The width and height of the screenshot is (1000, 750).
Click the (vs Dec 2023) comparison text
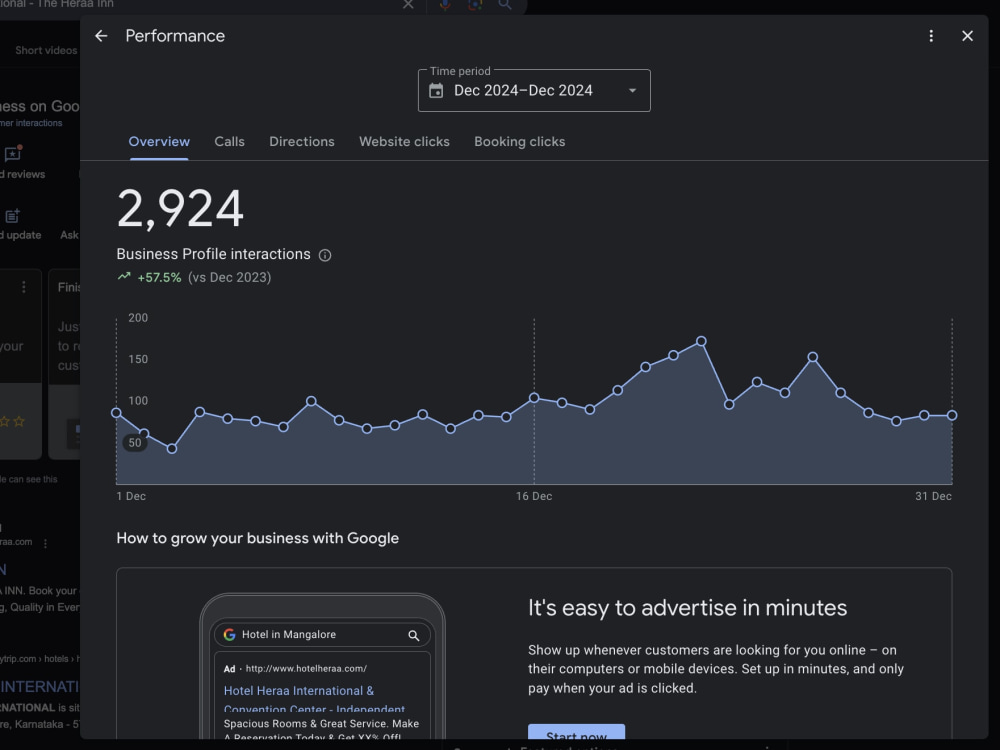point(230,277)
